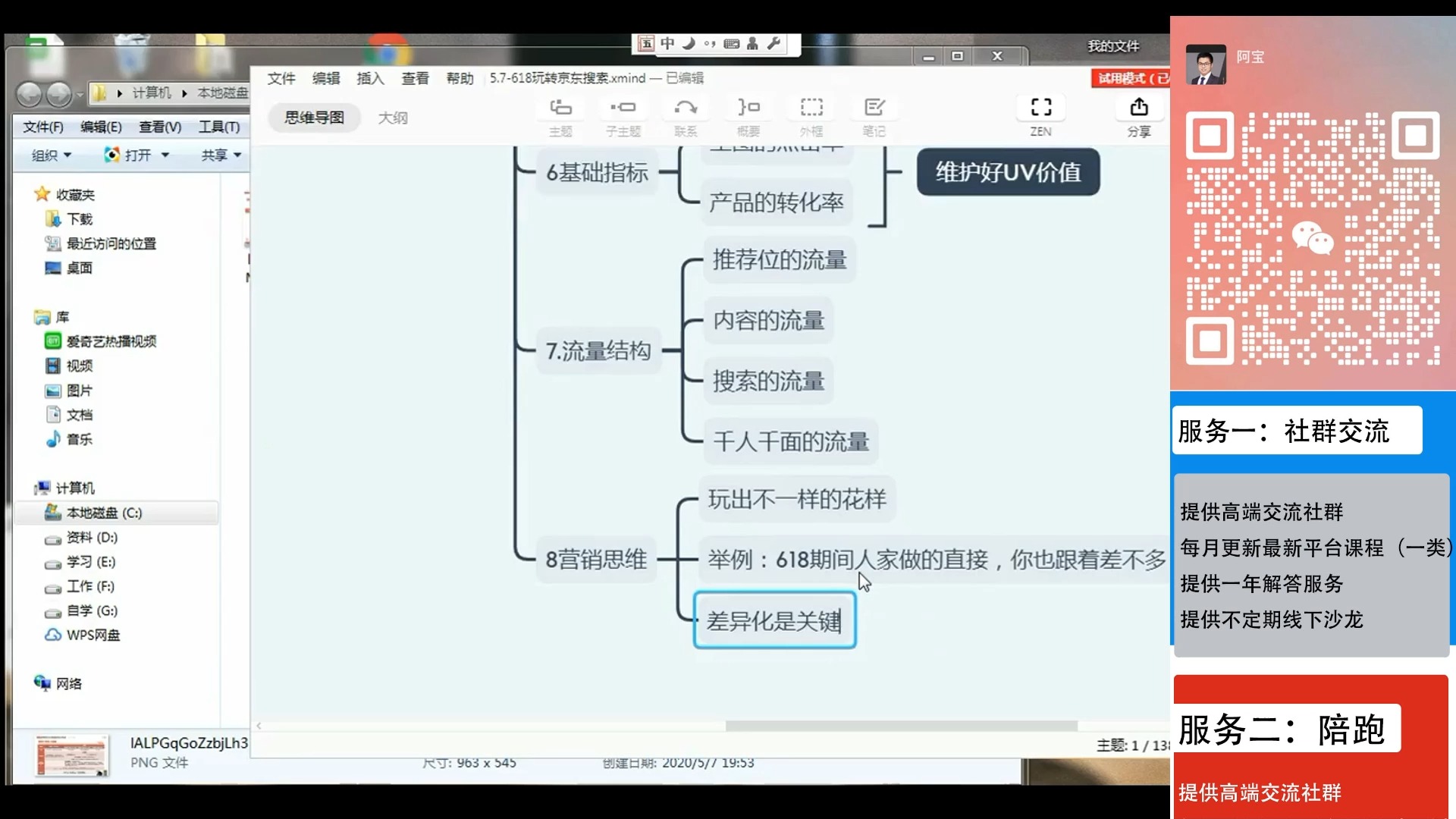Viewport: 1456px width, 819px height.
Task: Toggle full/half width with the moon icon
Action: pos(686,45)
